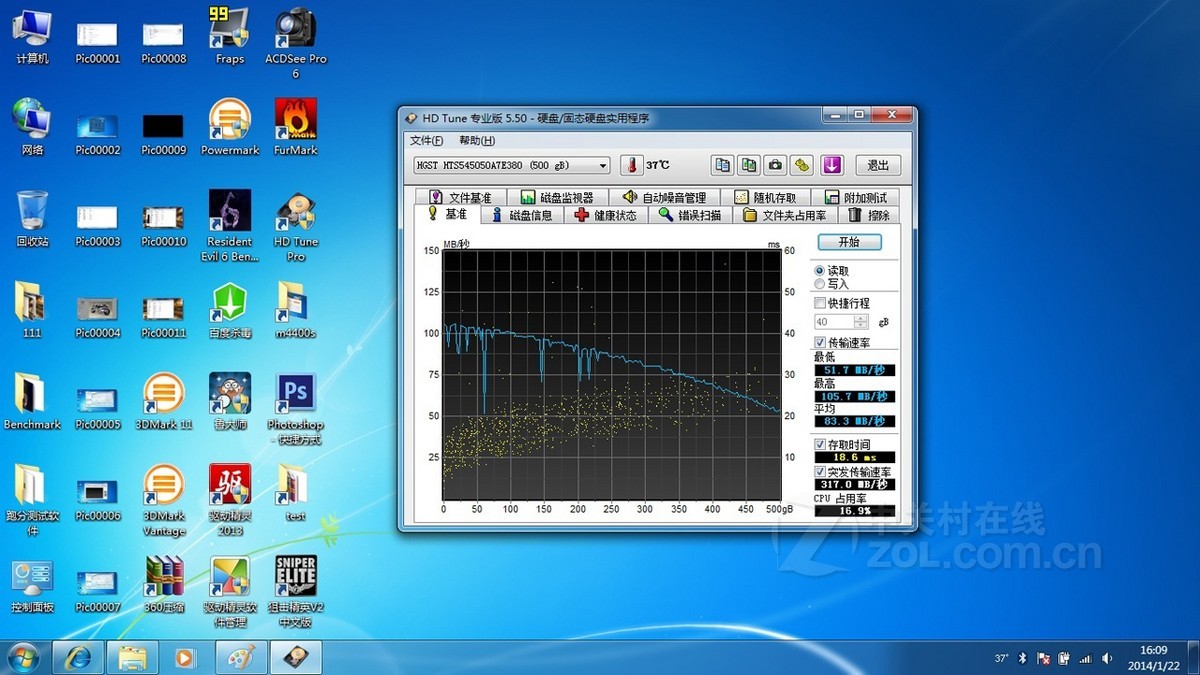1200x675 pixels.
Task: Open the 网络 network desktop icon
Action: click(32, 126)
